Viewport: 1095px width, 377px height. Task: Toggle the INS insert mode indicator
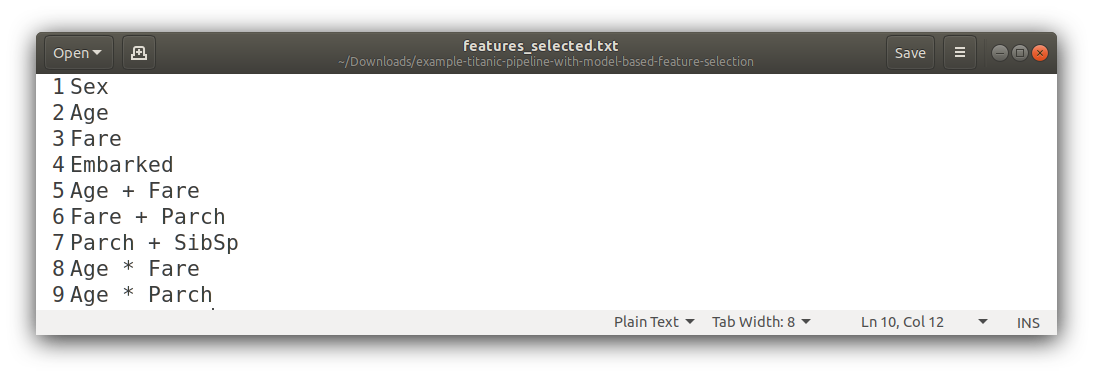(1028, 323)
